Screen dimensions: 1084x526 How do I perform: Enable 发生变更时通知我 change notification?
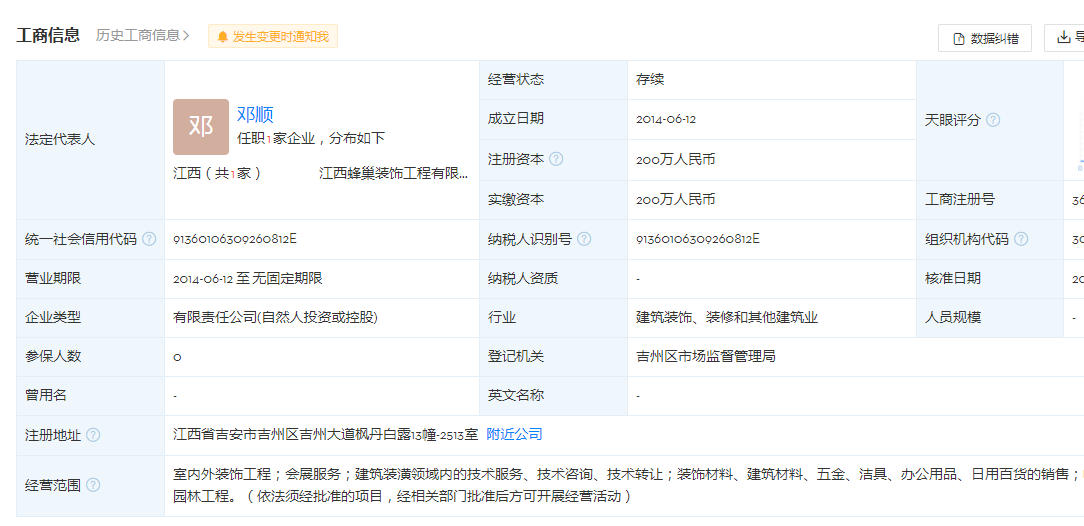(273, 37)
